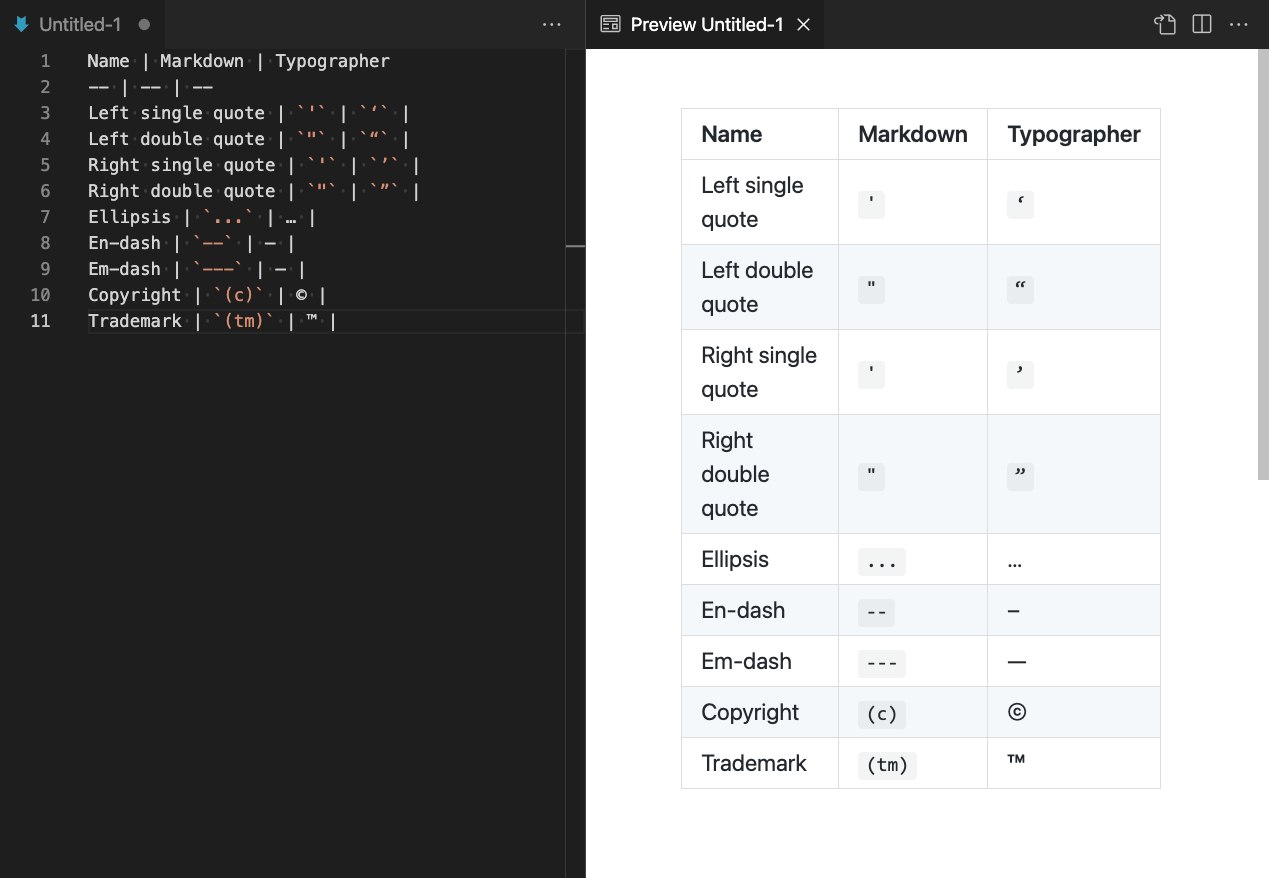The height and width of the screenshot is (878, 1269).
Task: Click the Show Source icon in the preview toolbar
Action: click(1165, 24)
